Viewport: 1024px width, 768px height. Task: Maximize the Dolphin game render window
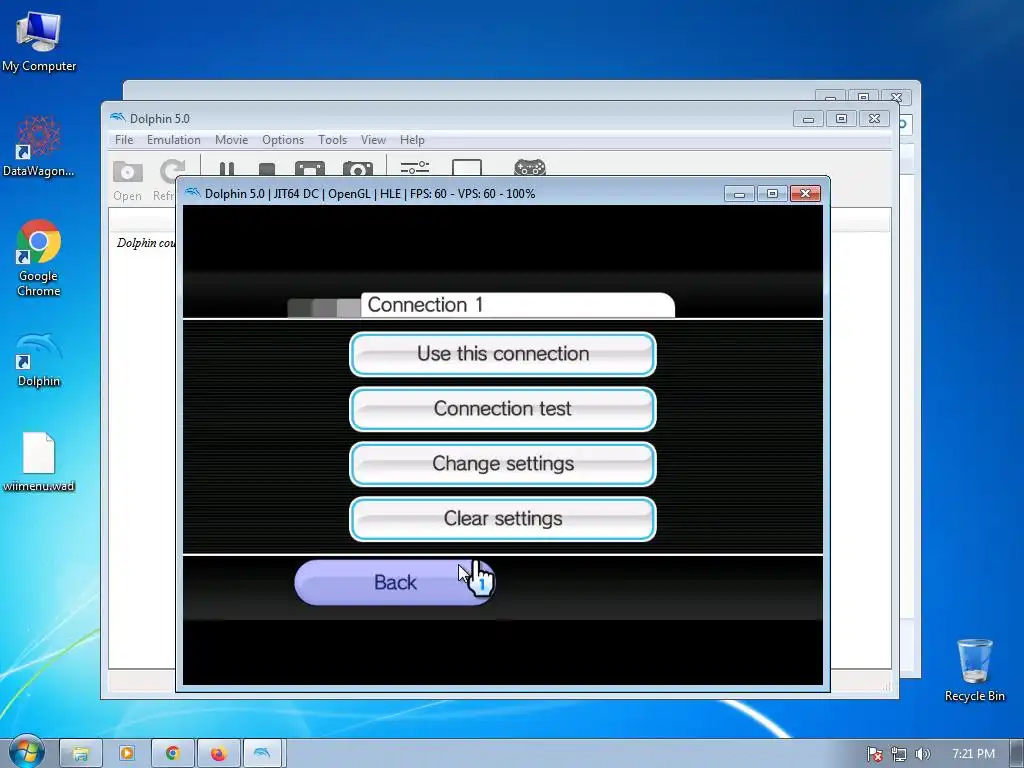pyautogui.click(x=772, y=193)
